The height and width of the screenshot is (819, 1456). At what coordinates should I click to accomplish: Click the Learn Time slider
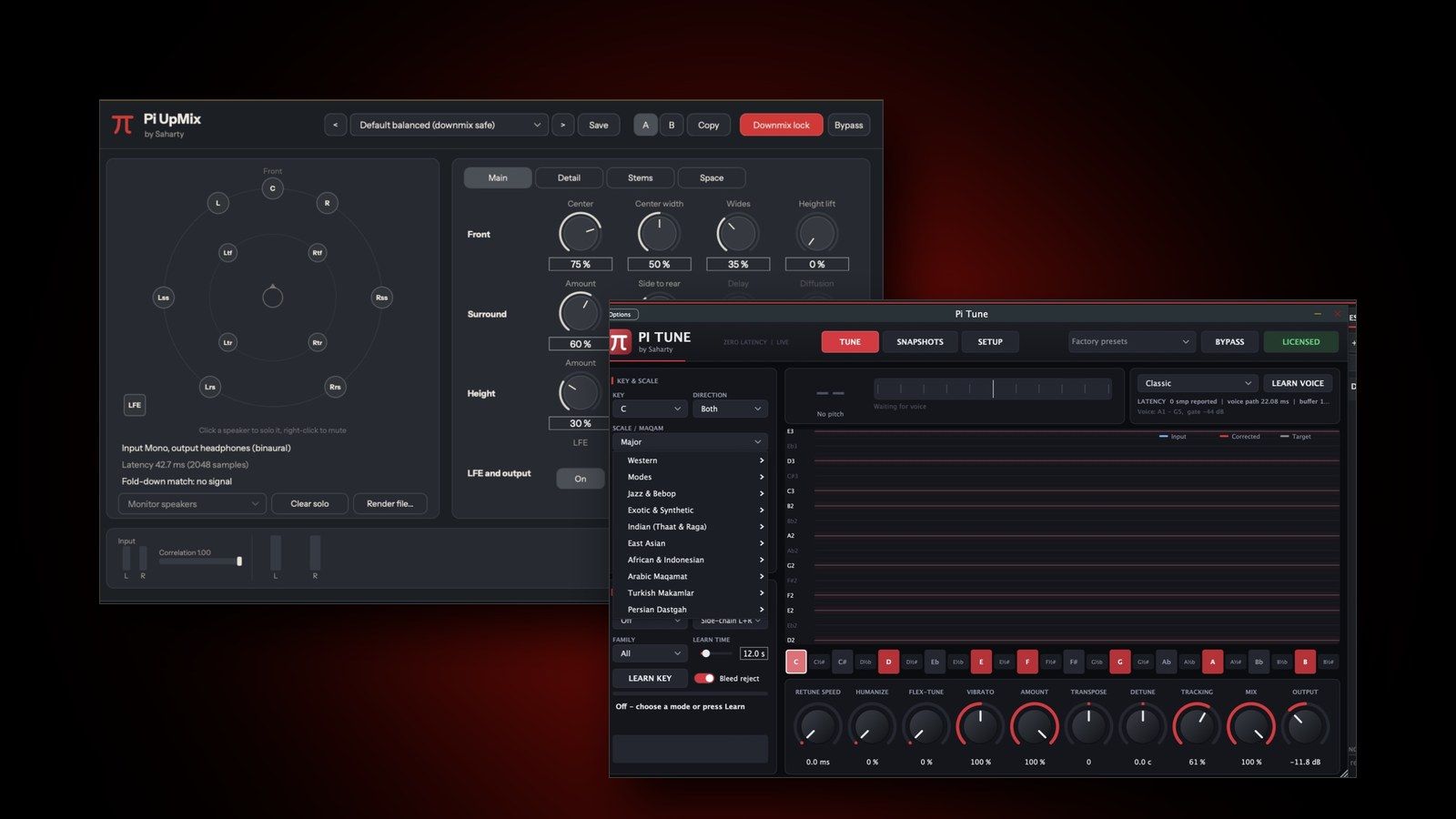[x=714, y=653]
